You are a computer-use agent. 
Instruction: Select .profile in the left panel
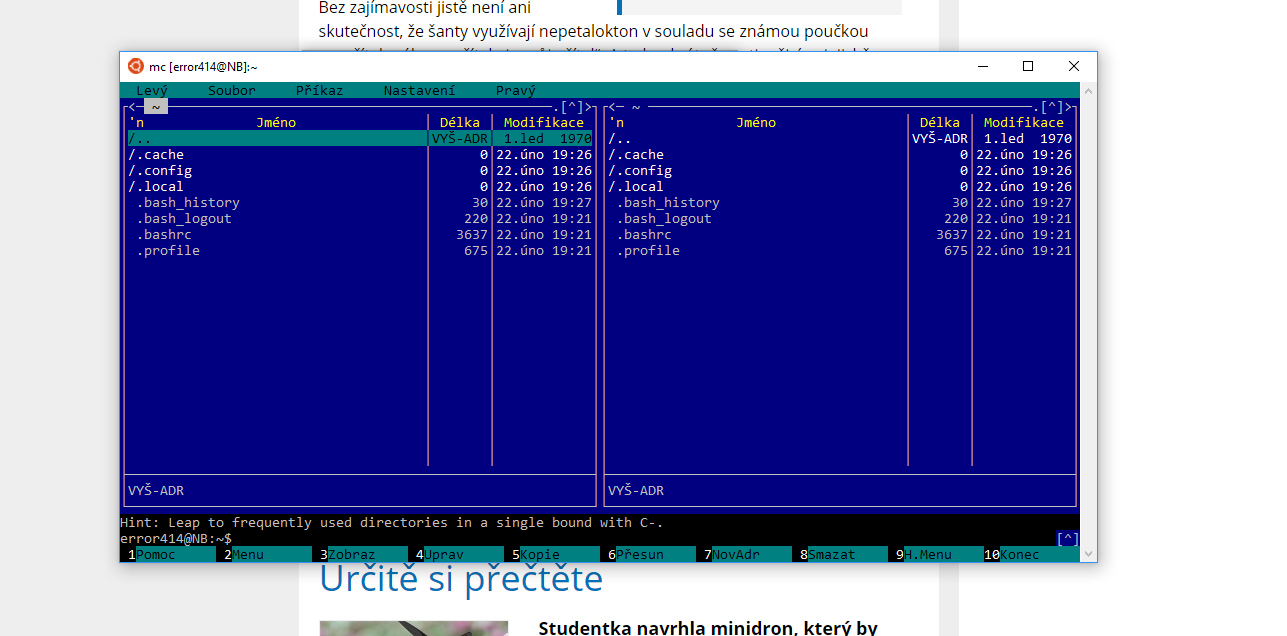[x=360, y=250]
